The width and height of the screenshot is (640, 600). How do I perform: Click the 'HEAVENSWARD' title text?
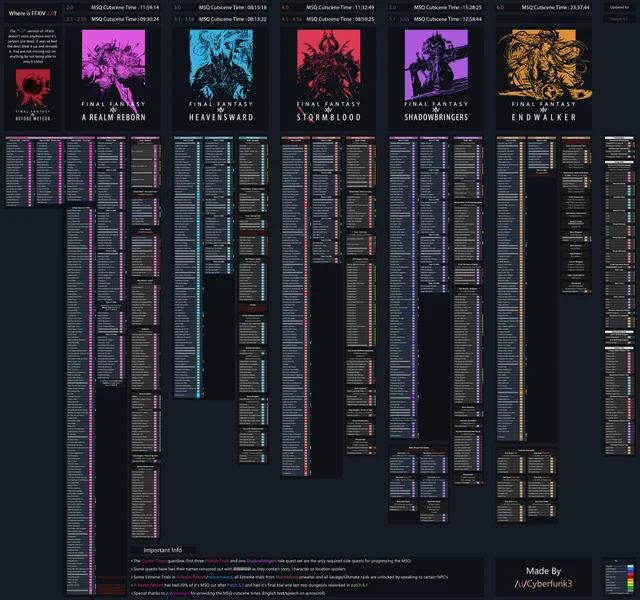[221, 118]
